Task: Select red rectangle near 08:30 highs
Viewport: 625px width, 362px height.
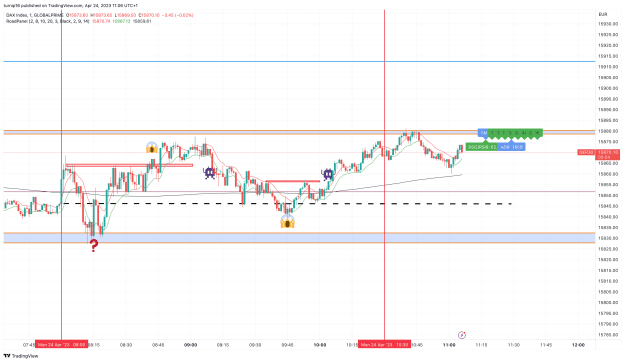Action: coord(129,165)
